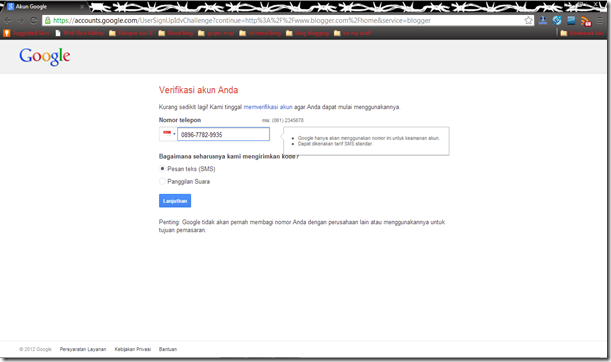Open the im my draft bookmarks folder
The image size is (611, 362).
[x=352, y=33]
